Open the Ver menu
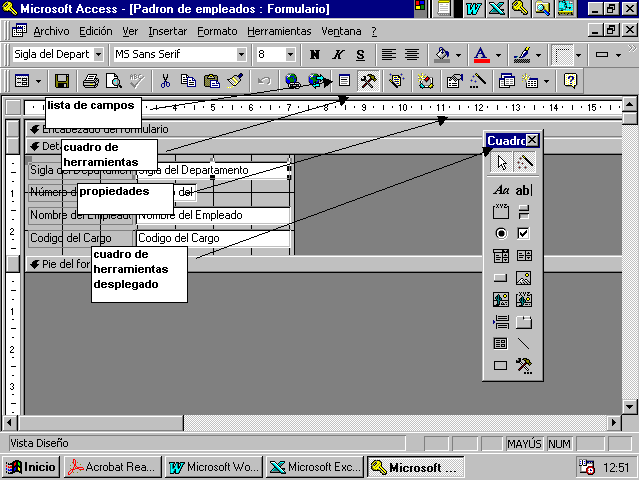 130,31
